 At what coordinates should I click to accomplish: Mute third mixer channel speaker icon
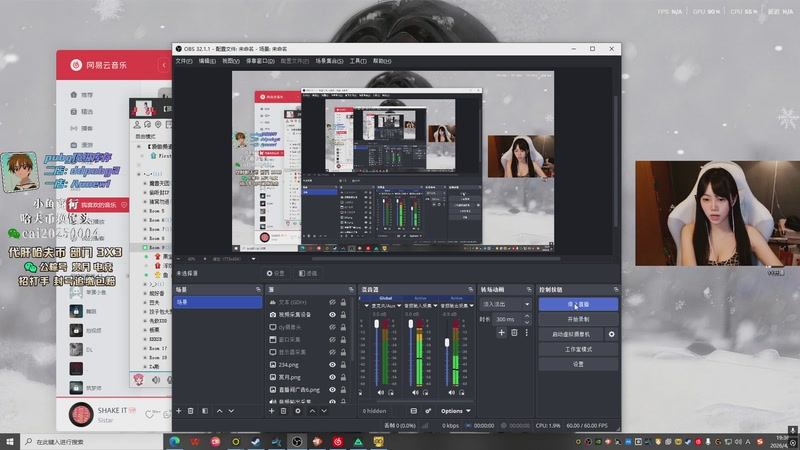(x=452, y=392)
